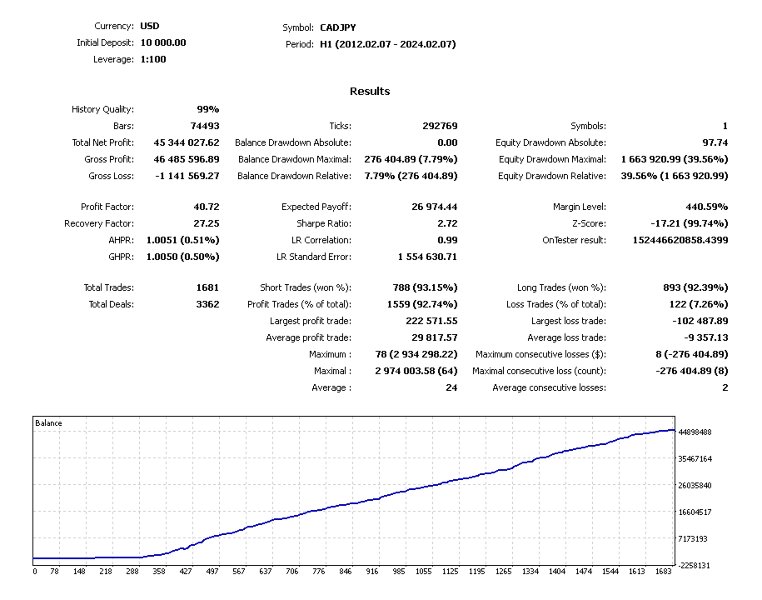This screenshot has width=762, height=600.
Task: Click the OnTester result value
Action: coord(680,240)
